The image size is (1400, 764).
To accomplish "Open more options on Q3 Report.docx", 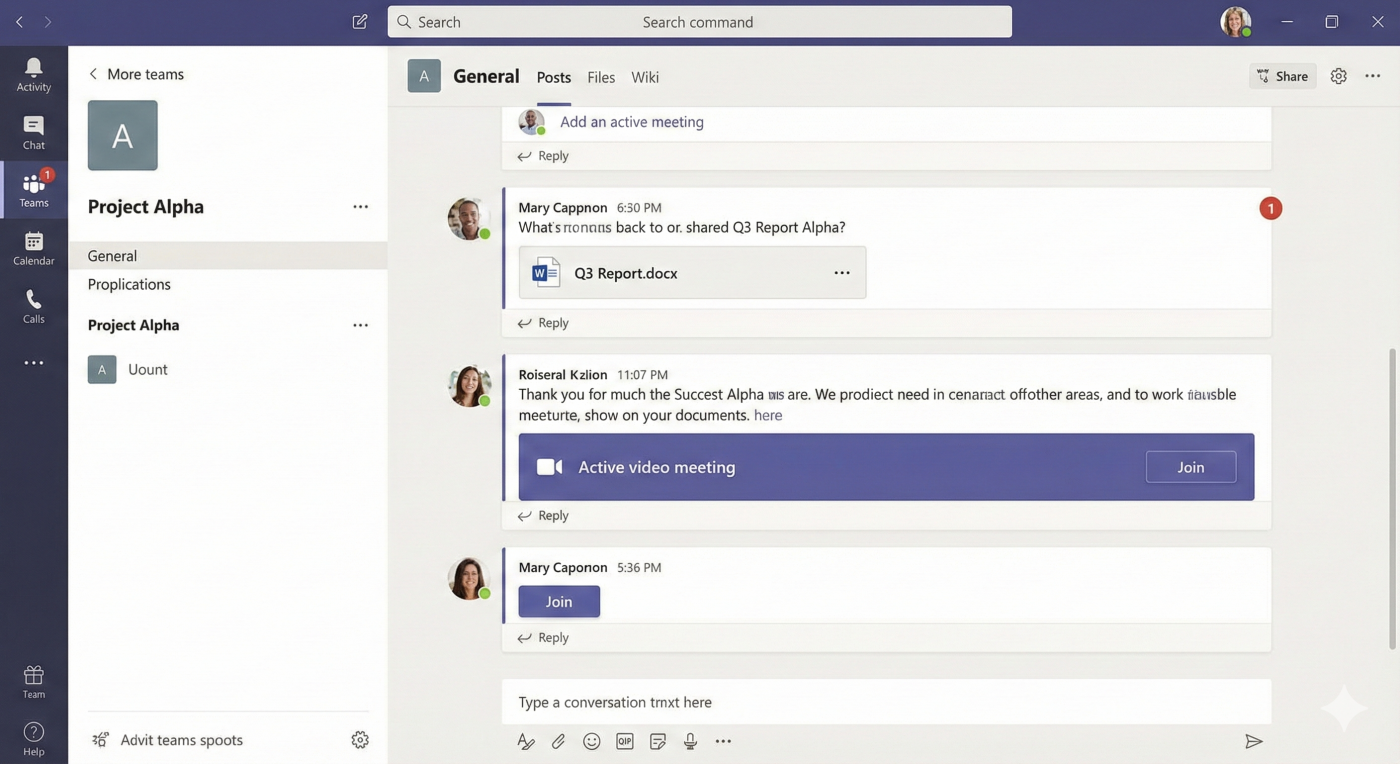I will tap(842, 273).
